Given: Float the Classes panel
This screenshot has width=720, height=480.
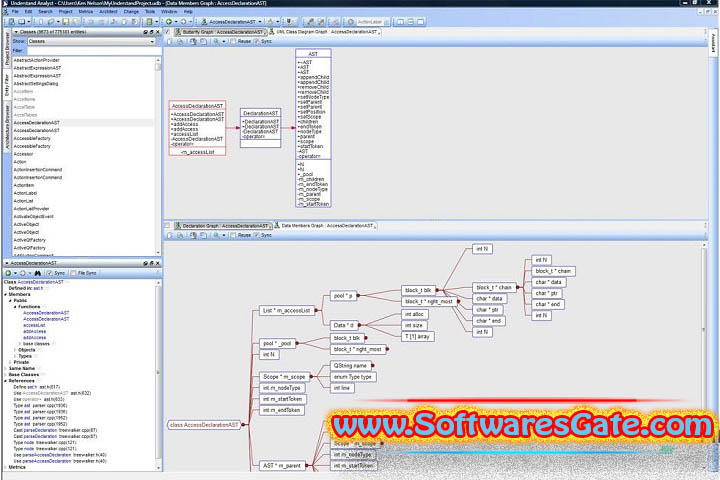Looking at the screenshot, I should 152,32.
